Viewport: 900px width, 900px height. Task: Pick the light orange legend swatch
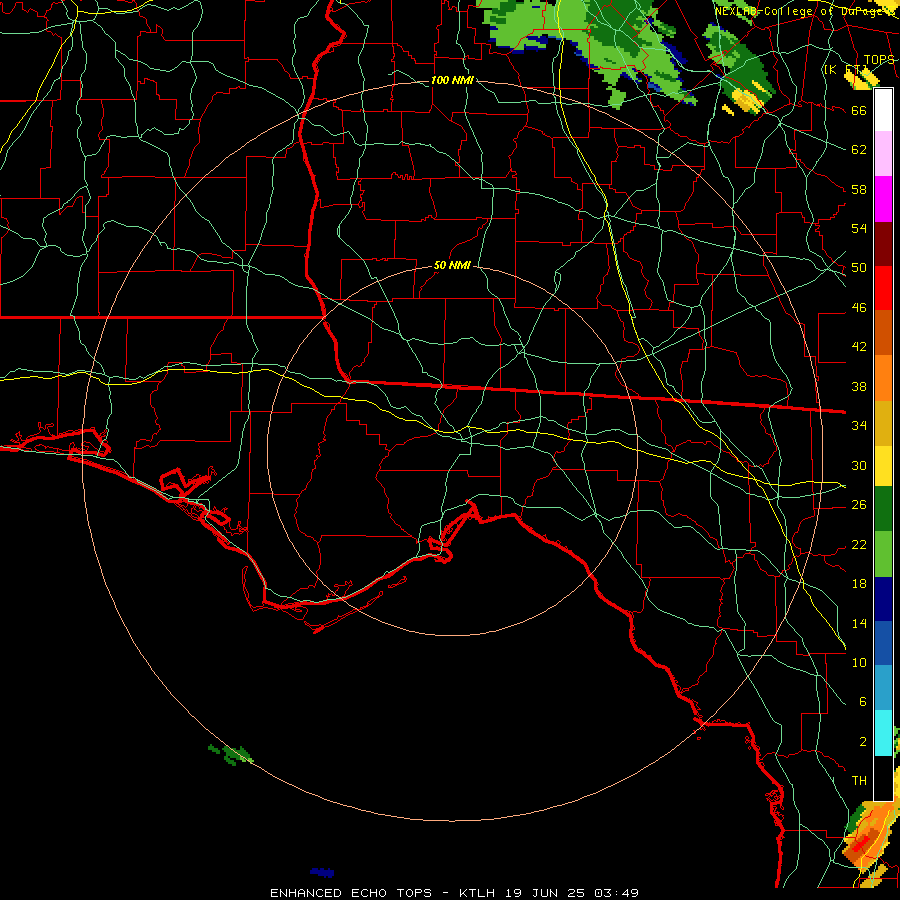coord(883,378)
